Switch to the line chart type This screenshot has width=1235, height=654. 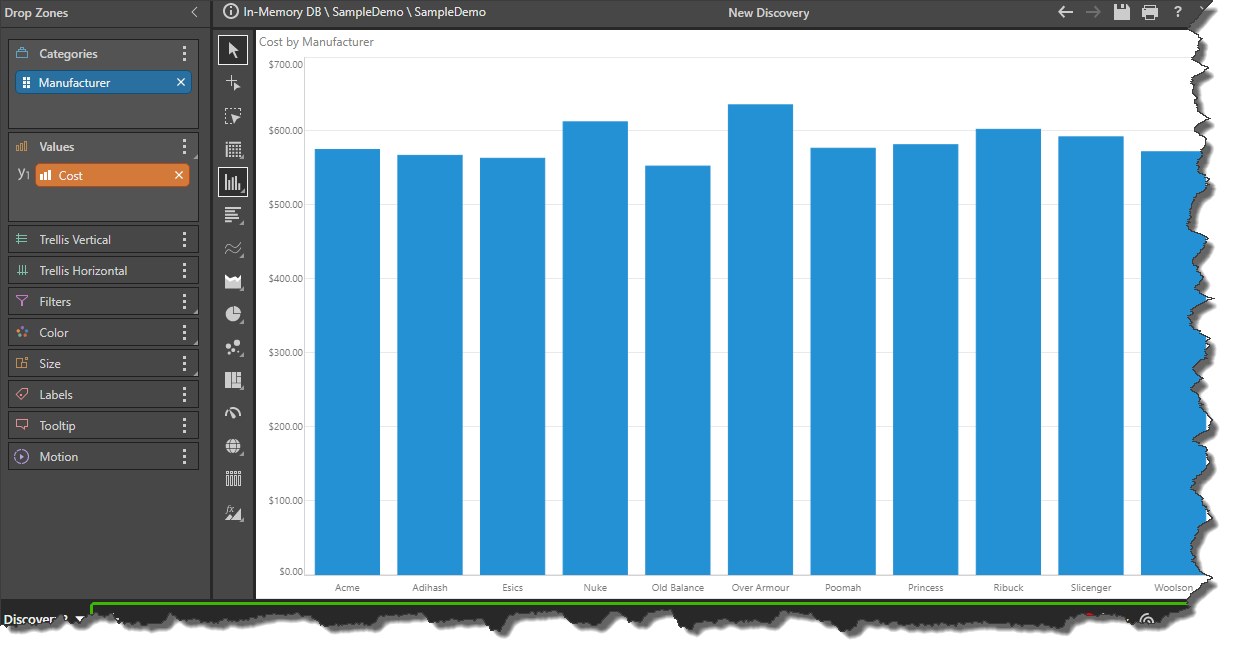(x=233, y=248)
